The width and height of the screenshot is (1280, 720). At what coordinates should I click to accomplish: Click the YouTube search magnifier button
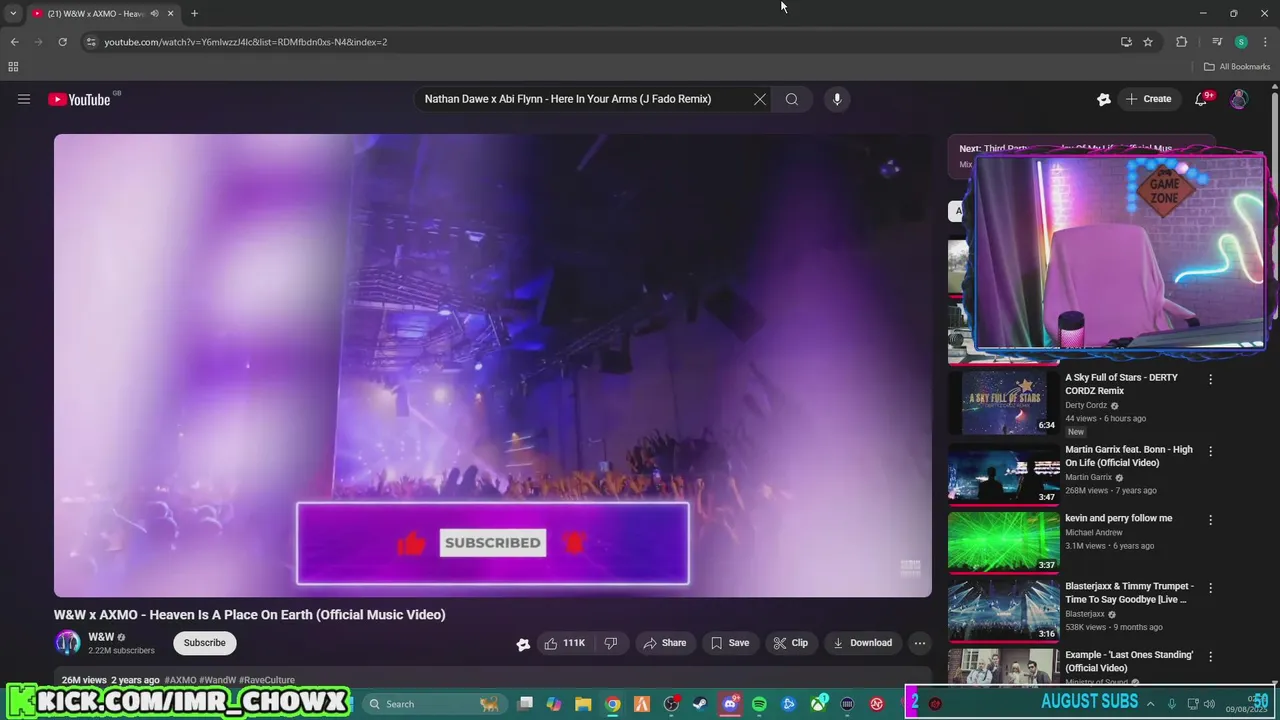(x=792, y=99)
